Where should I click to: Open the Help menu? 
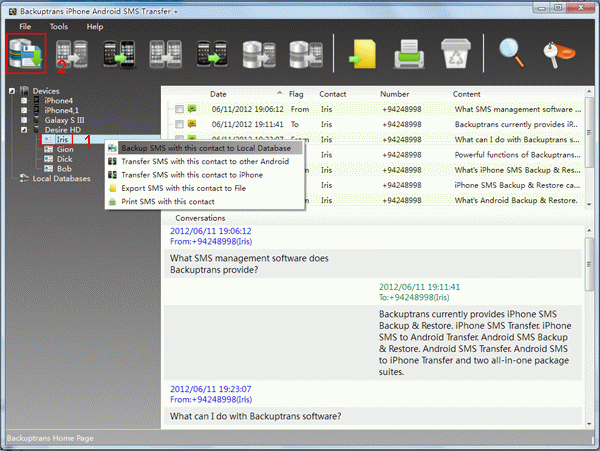tap(95, 27)
